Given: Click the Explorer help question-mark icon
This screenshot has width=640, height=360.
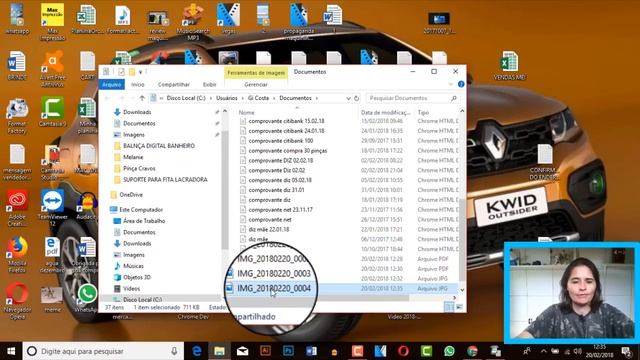Looking at the screenshot, I should pos(461,84).
